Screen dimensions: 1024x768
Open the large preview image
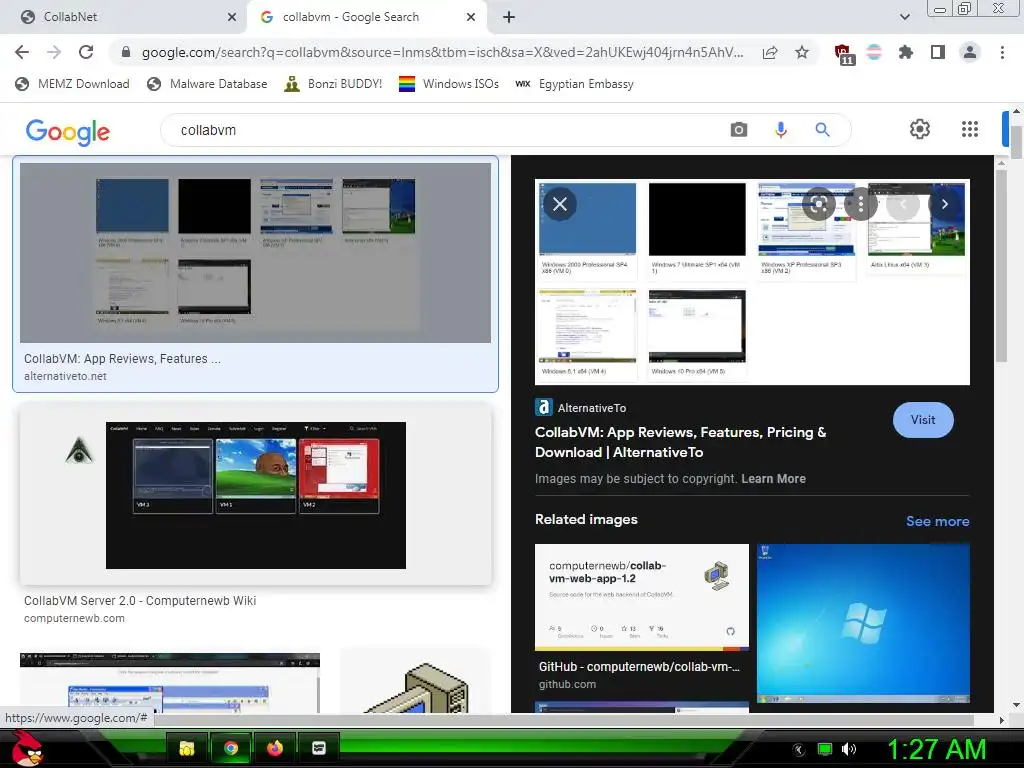point(752,281)
